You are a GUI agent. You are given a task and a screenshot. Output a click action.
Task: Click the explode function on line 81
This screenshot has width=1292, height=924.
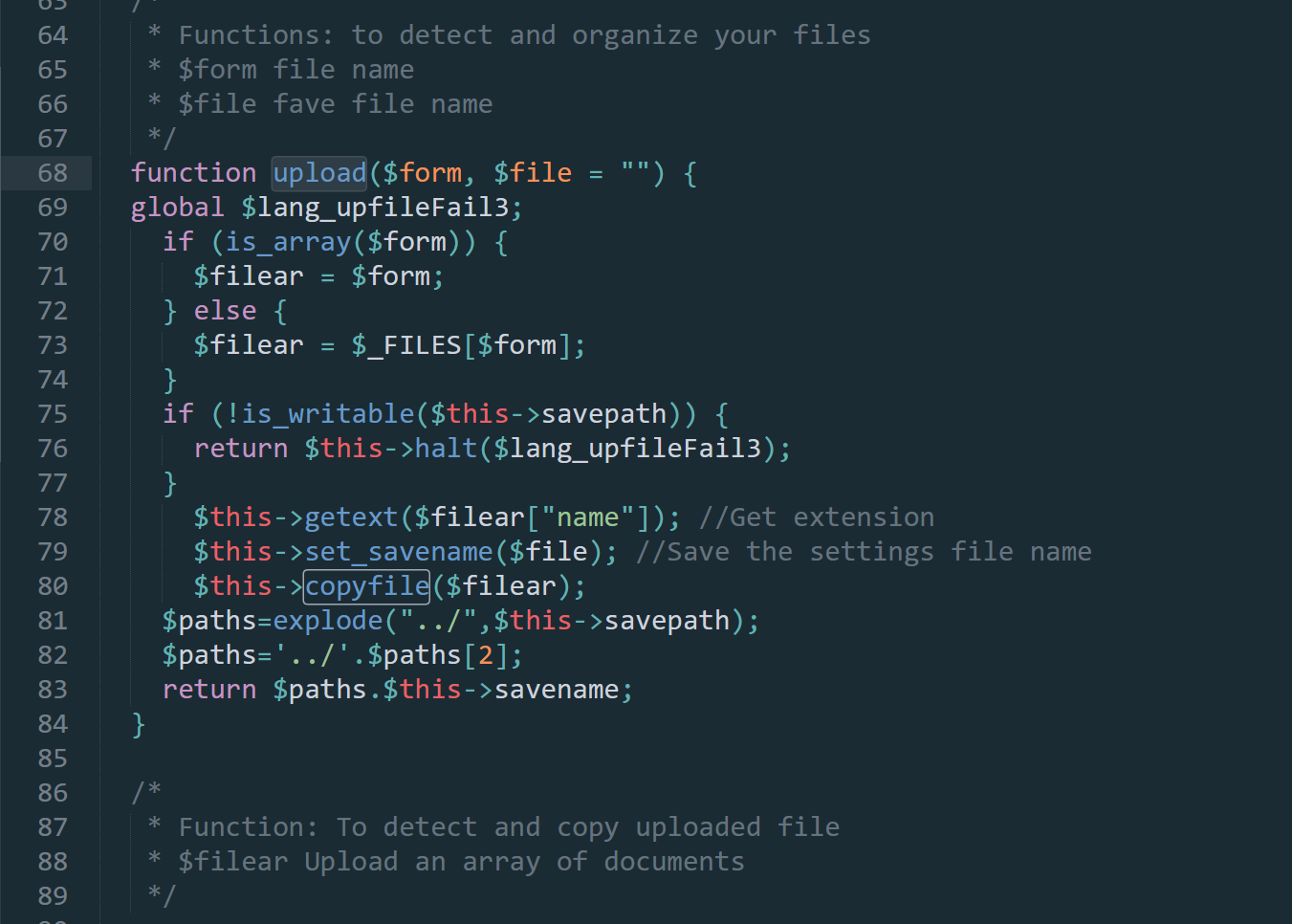(x=328, y=621)
